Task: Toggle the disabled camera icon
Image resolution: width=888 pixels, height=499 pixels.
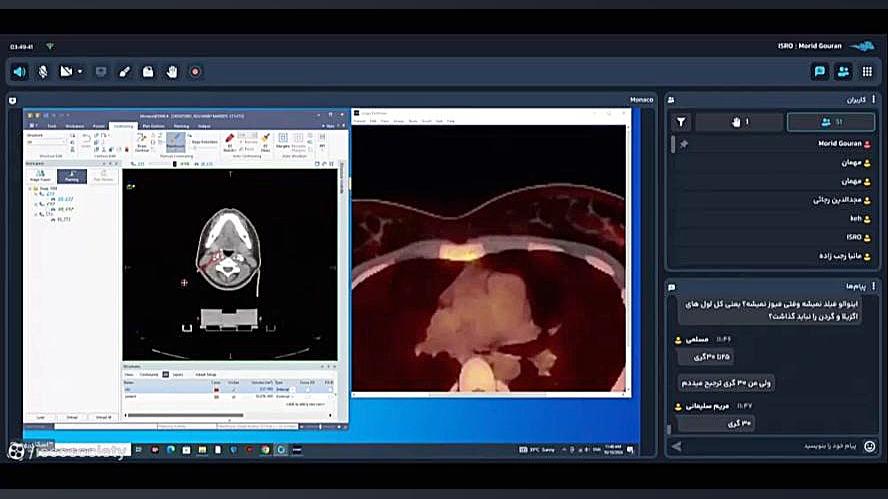Action: click(66, 72)
